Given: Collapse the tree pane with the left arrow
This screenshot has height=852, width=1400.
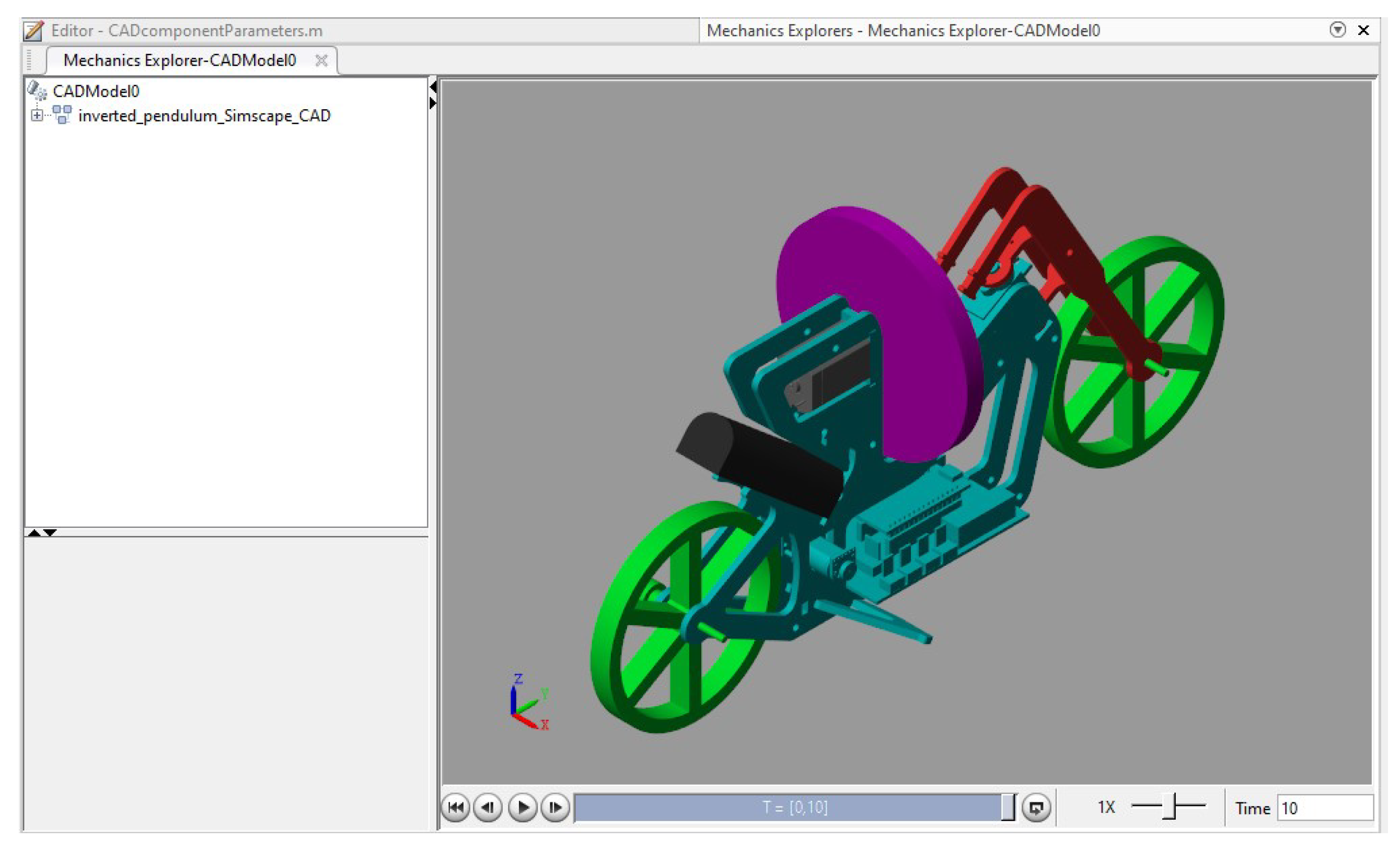Looking at the screenshot, I should 433,87.
